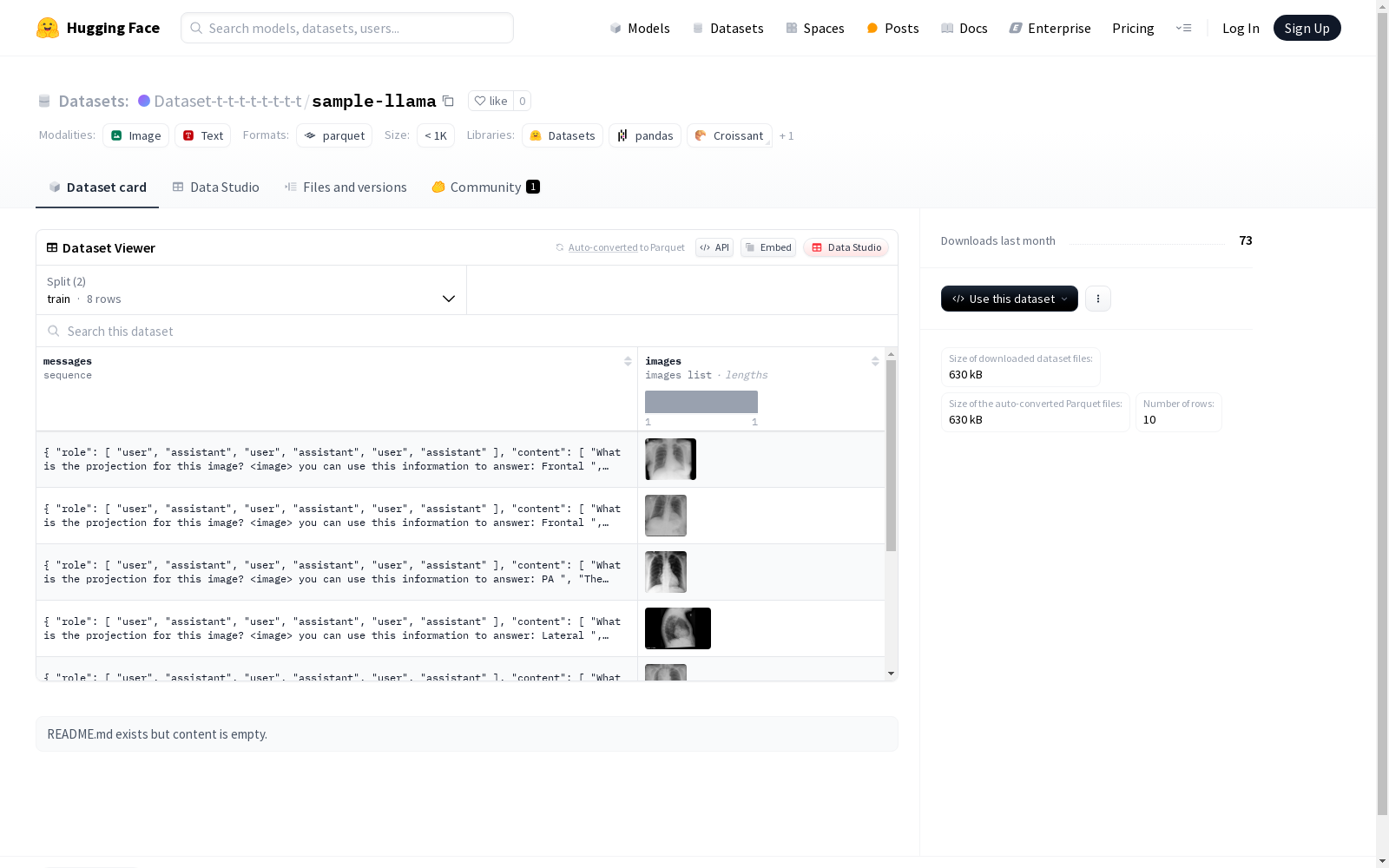Focus the Search this dataset field
The image size is (1389, 868).
coord(467,331)
